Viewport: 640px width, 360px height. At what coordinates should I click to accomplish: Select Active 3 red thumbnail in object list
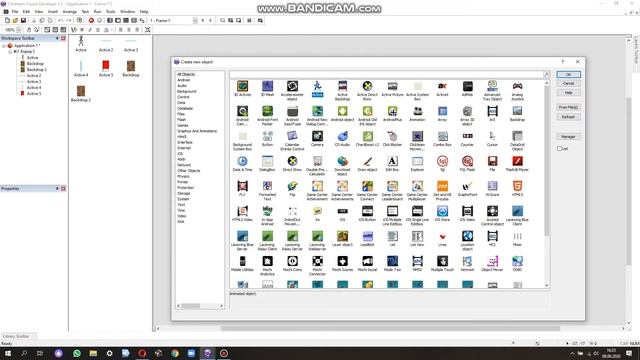(106, 65)
